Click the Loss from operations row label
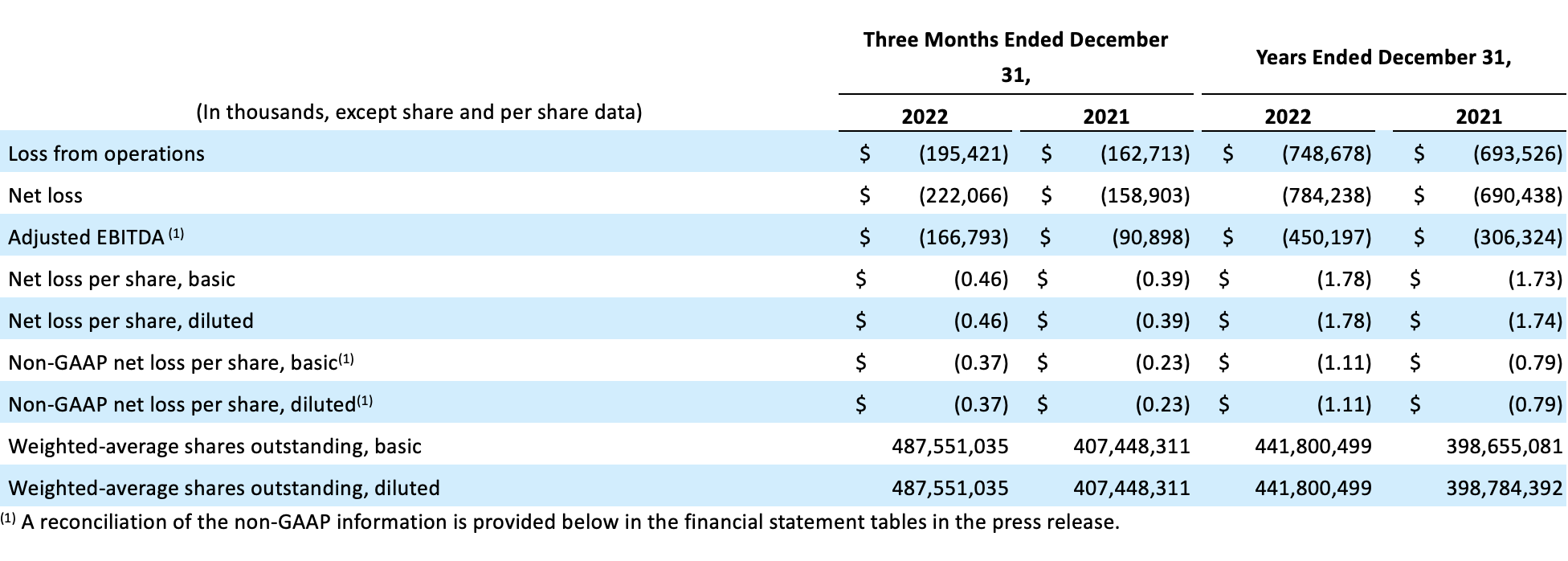Viewport: 1568px width, 561px height. (106, 154)
